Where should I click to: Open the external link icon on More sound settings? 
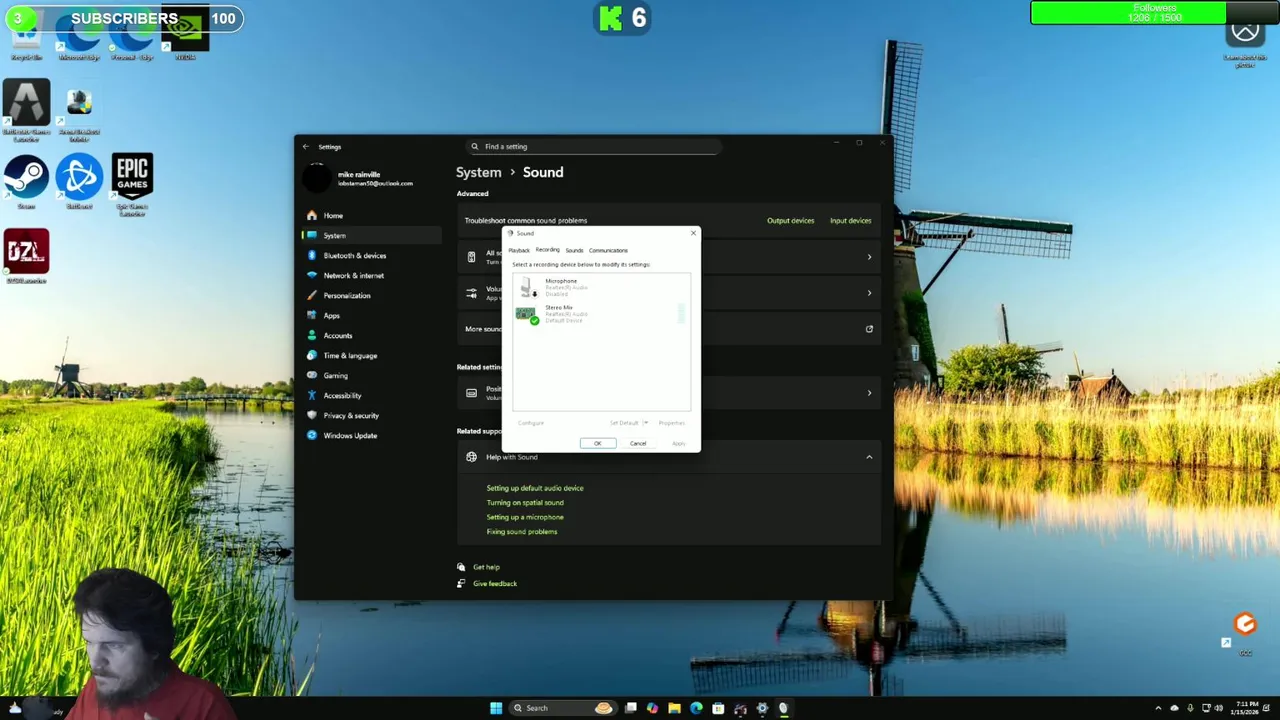coord(869,329)
